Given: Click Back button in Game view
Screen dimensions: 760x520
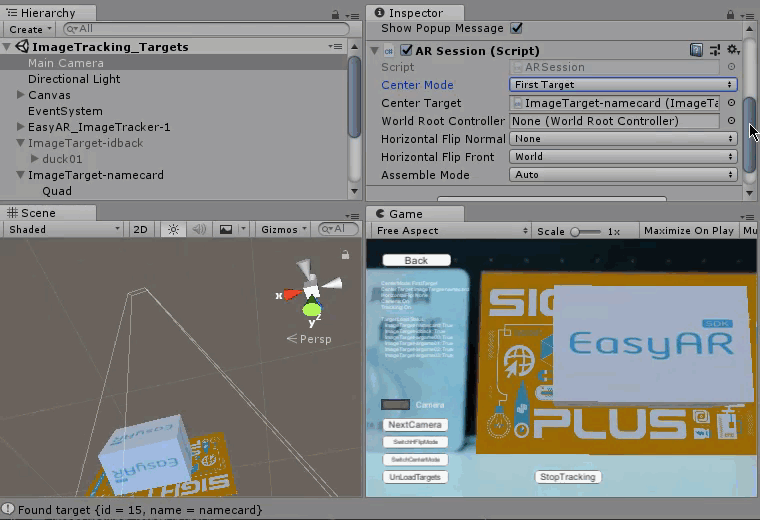Looking at the screenshot, I should 416,260.
